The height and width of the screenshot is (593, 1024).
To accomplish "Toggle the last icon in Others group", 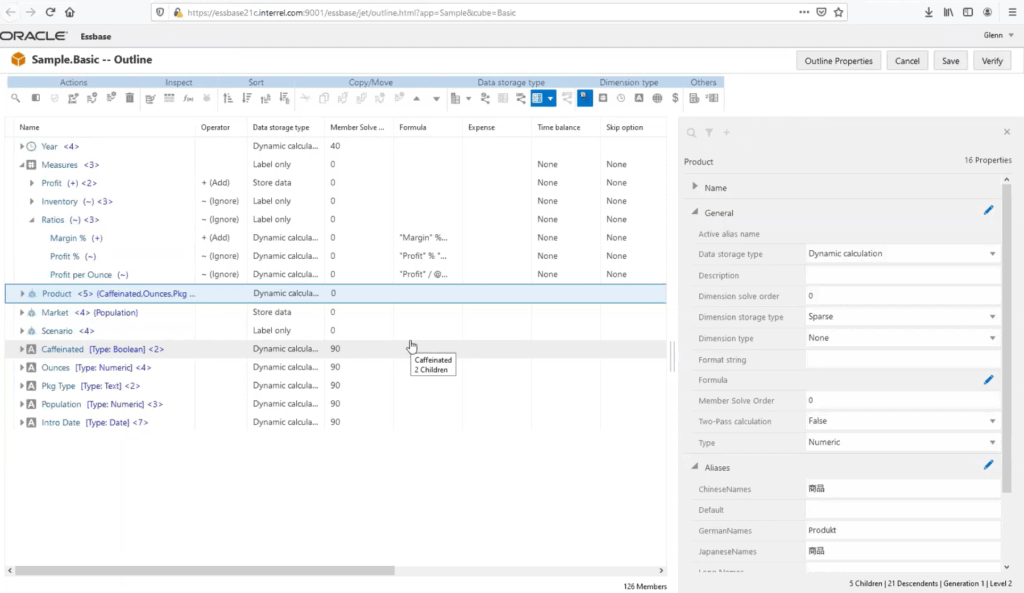I will click(712, 98).
